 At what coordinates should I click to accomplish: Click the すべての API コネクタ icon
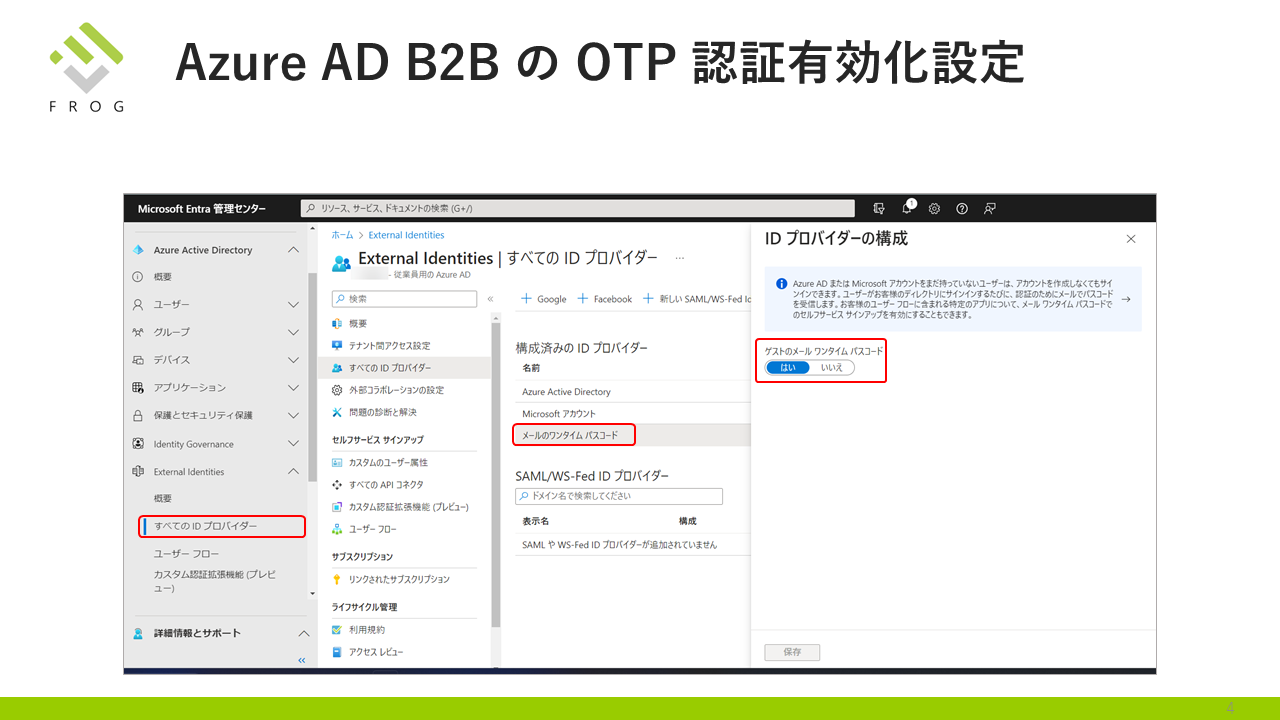click(337, 485)
